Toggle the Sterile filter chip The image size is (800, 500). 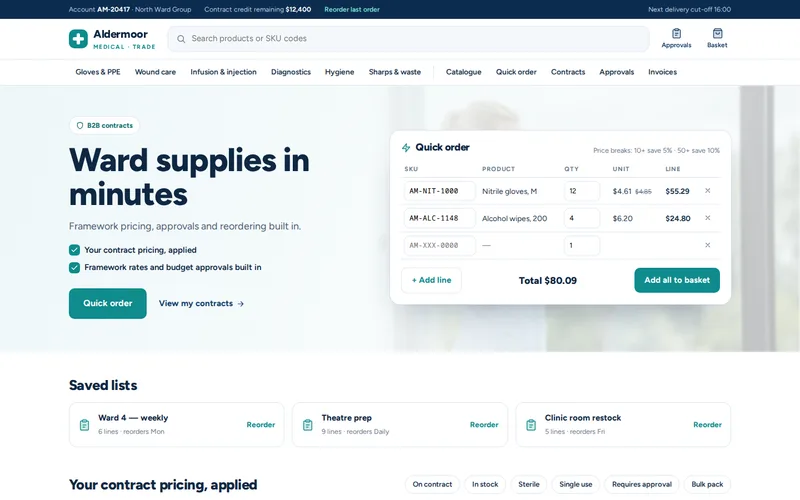(529, 484)
